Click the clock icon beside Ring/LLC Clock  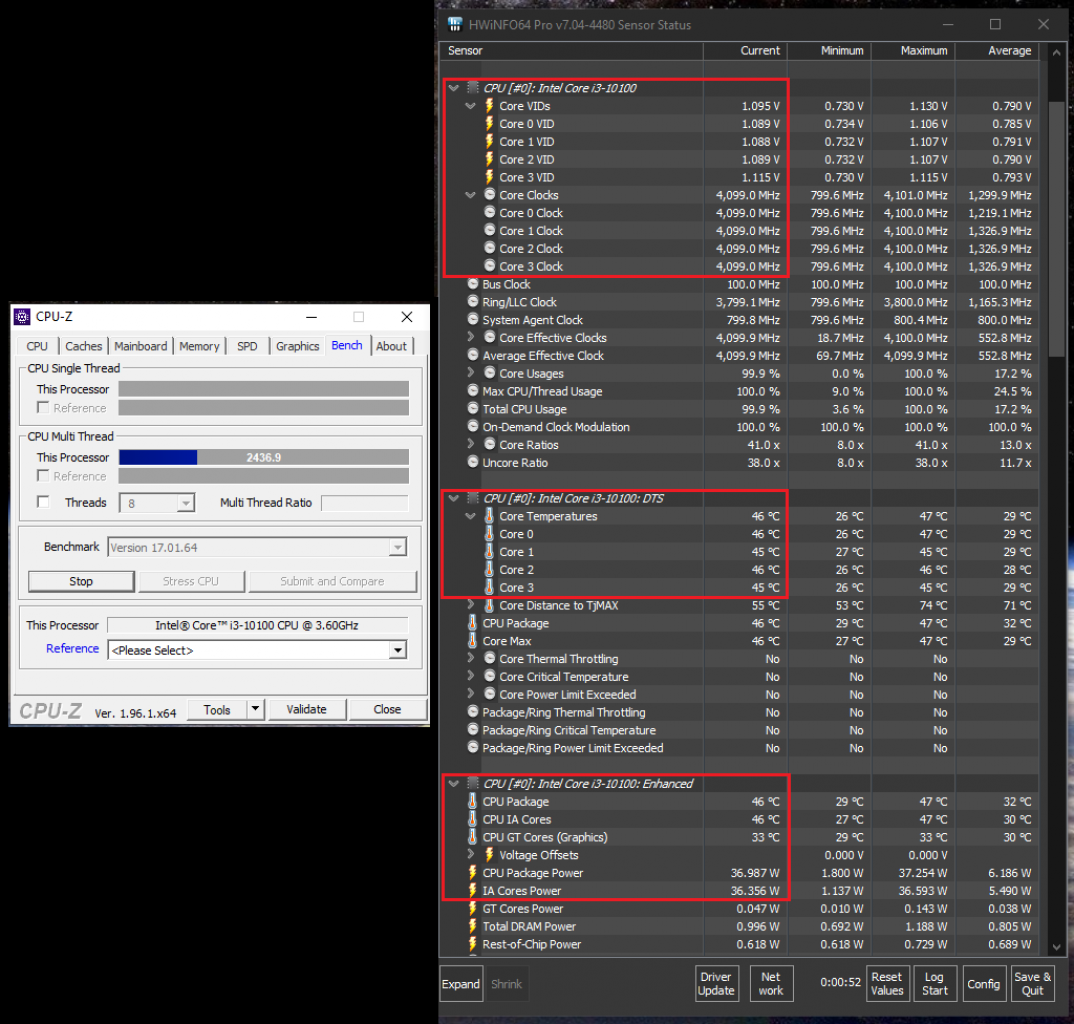473,301
